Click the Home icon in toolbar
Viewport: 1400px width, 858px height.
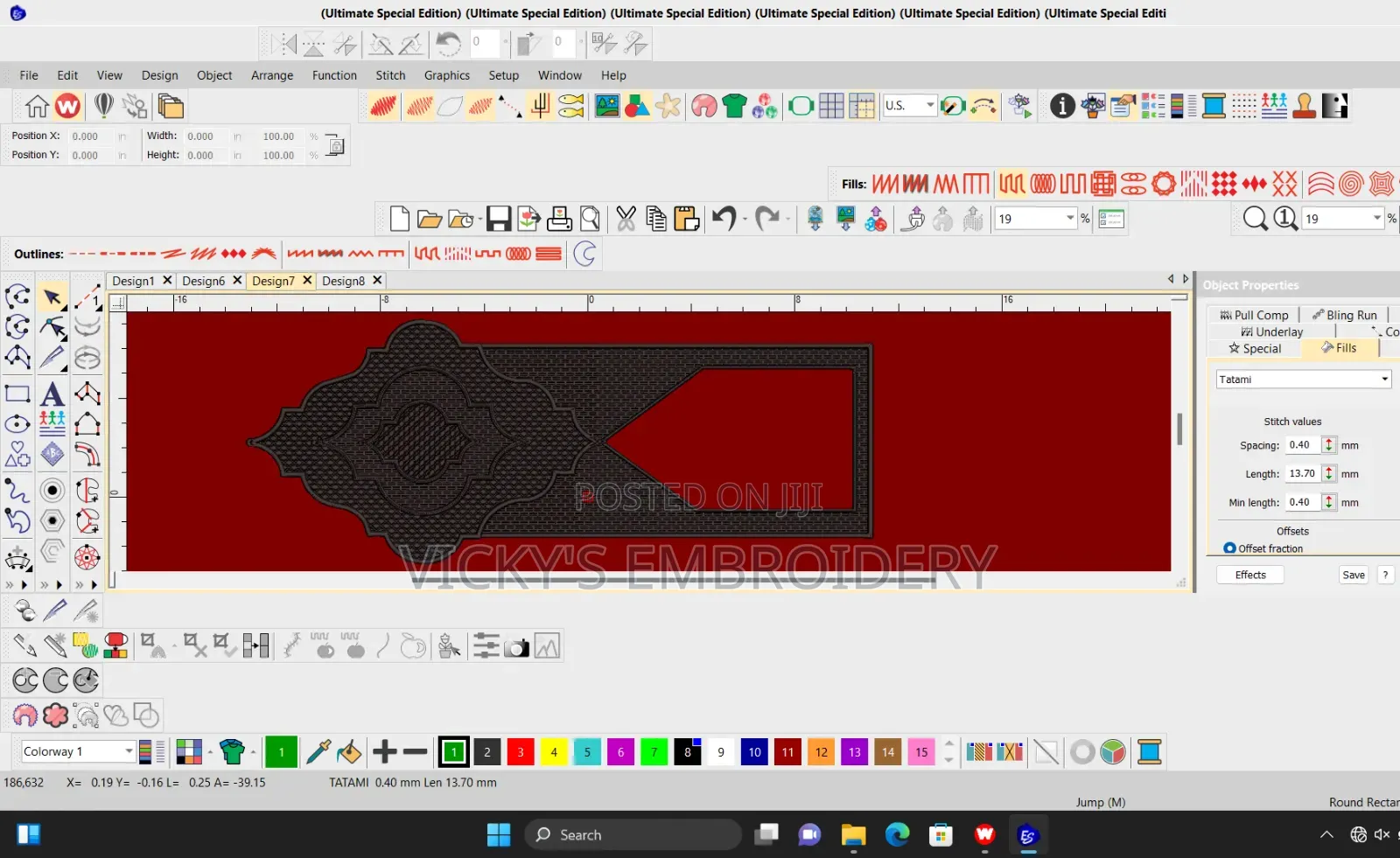pyautogui.click(x=37, y=106)
